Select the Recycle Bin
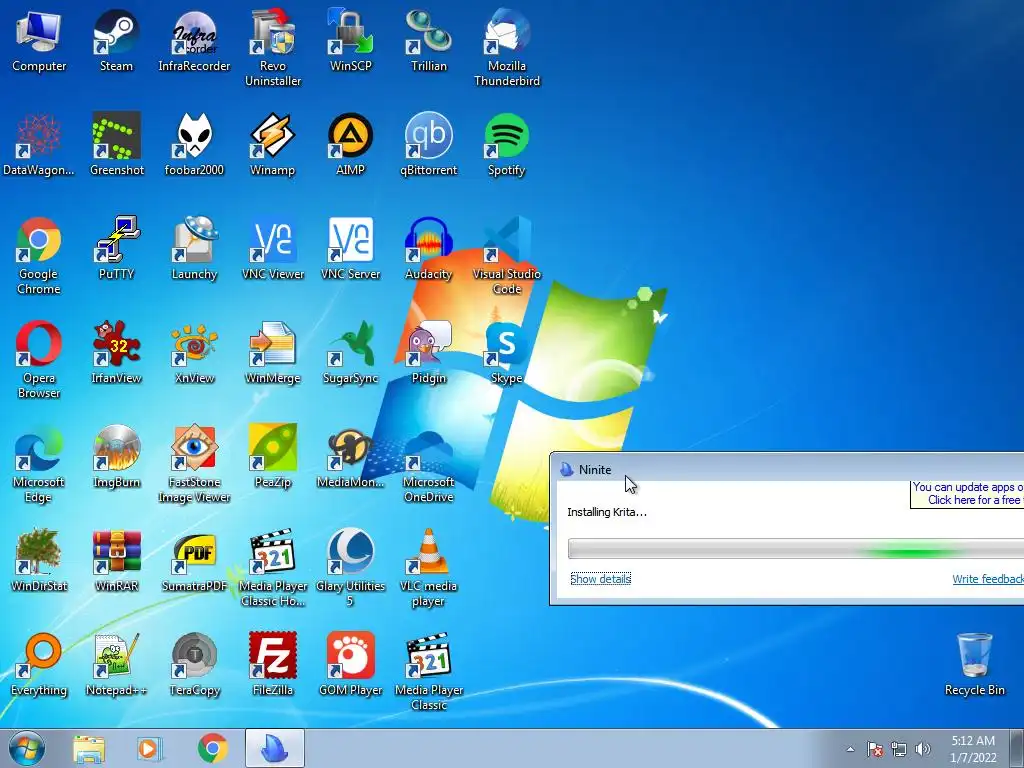 click(974, 664)
